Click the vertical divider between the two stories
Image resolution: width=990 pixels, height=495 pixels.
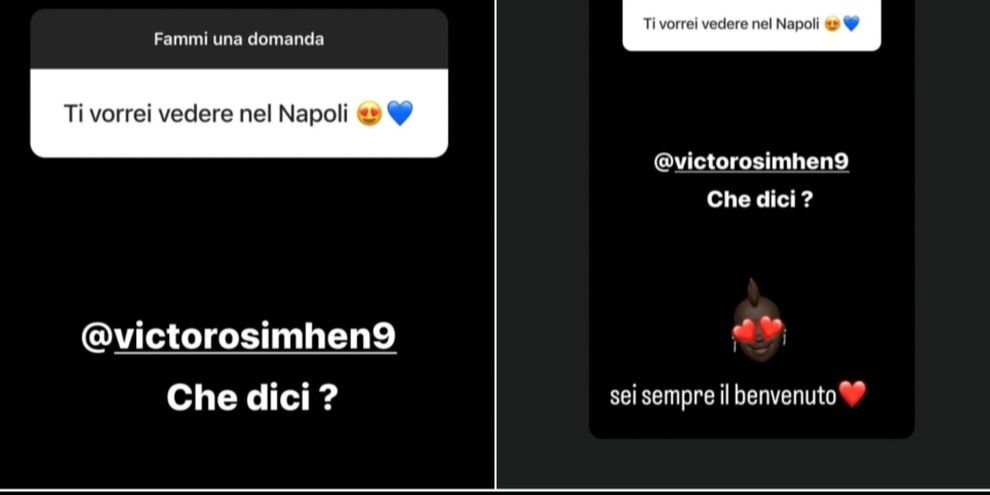coord(496,244)
